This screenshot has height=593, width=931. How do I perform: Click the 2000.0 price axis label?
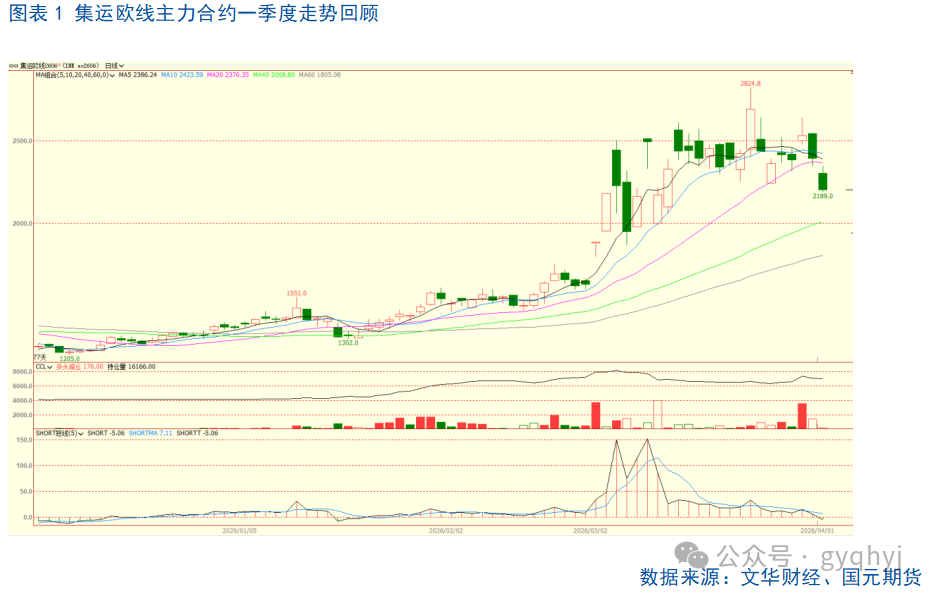coord(22,224)
